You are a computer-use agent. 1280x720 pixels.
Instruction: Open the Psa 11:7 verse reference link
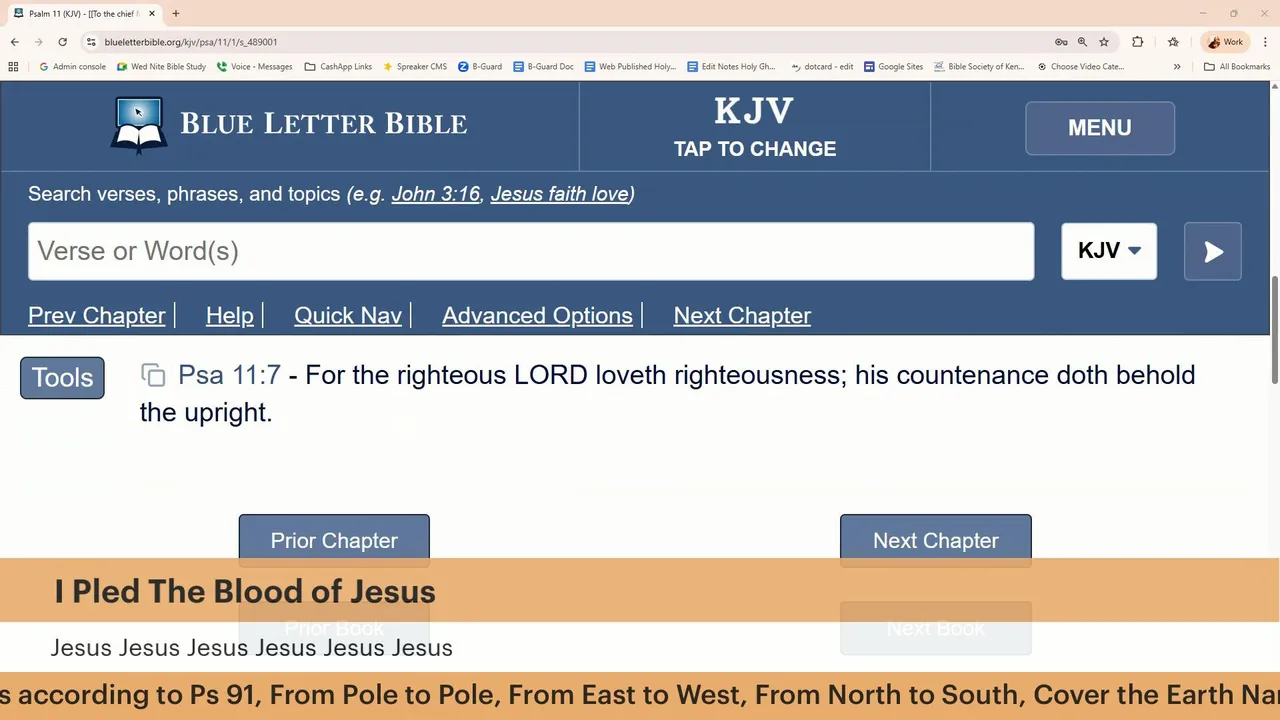tap(229, 375)
